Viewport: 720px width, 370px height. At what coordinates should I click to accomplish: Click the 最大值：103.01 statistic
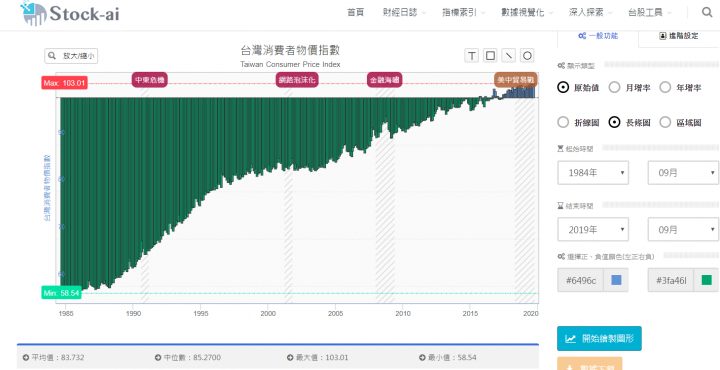(318, 358)
